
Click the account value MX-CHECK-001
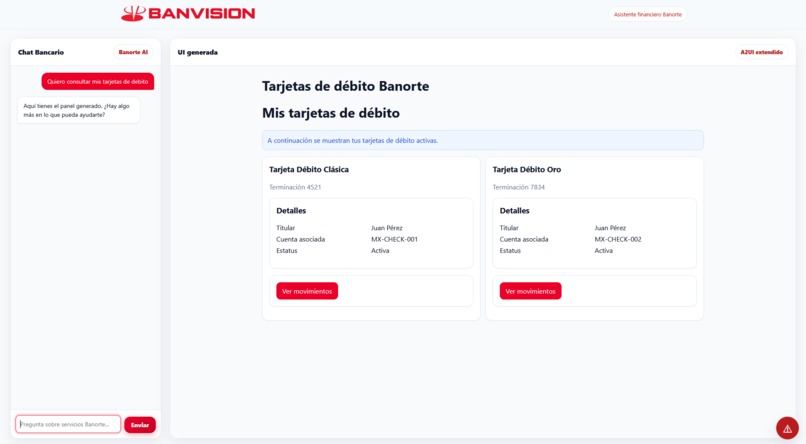(x=394, y=239)
